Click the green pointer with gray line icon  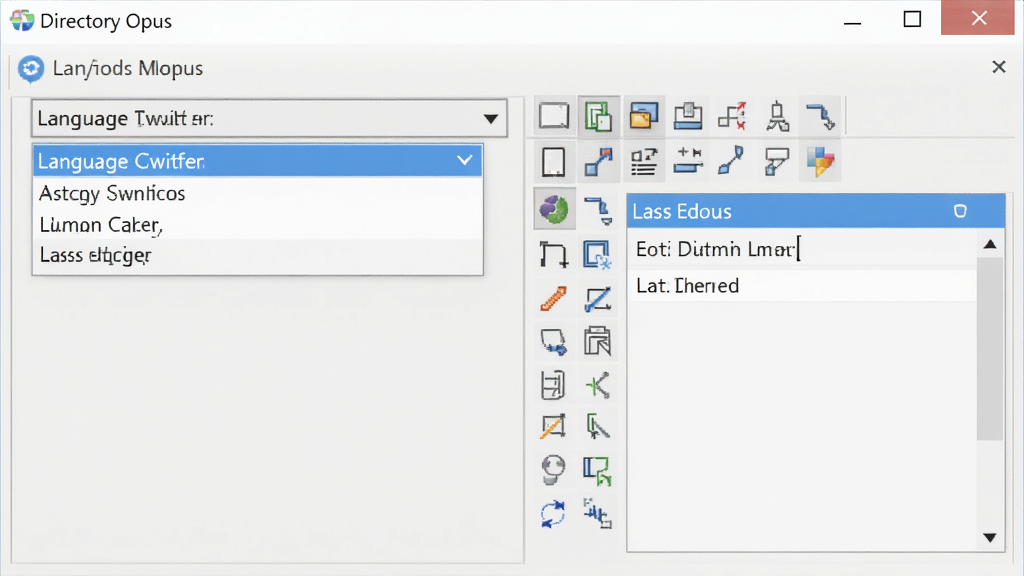[598, 427]
